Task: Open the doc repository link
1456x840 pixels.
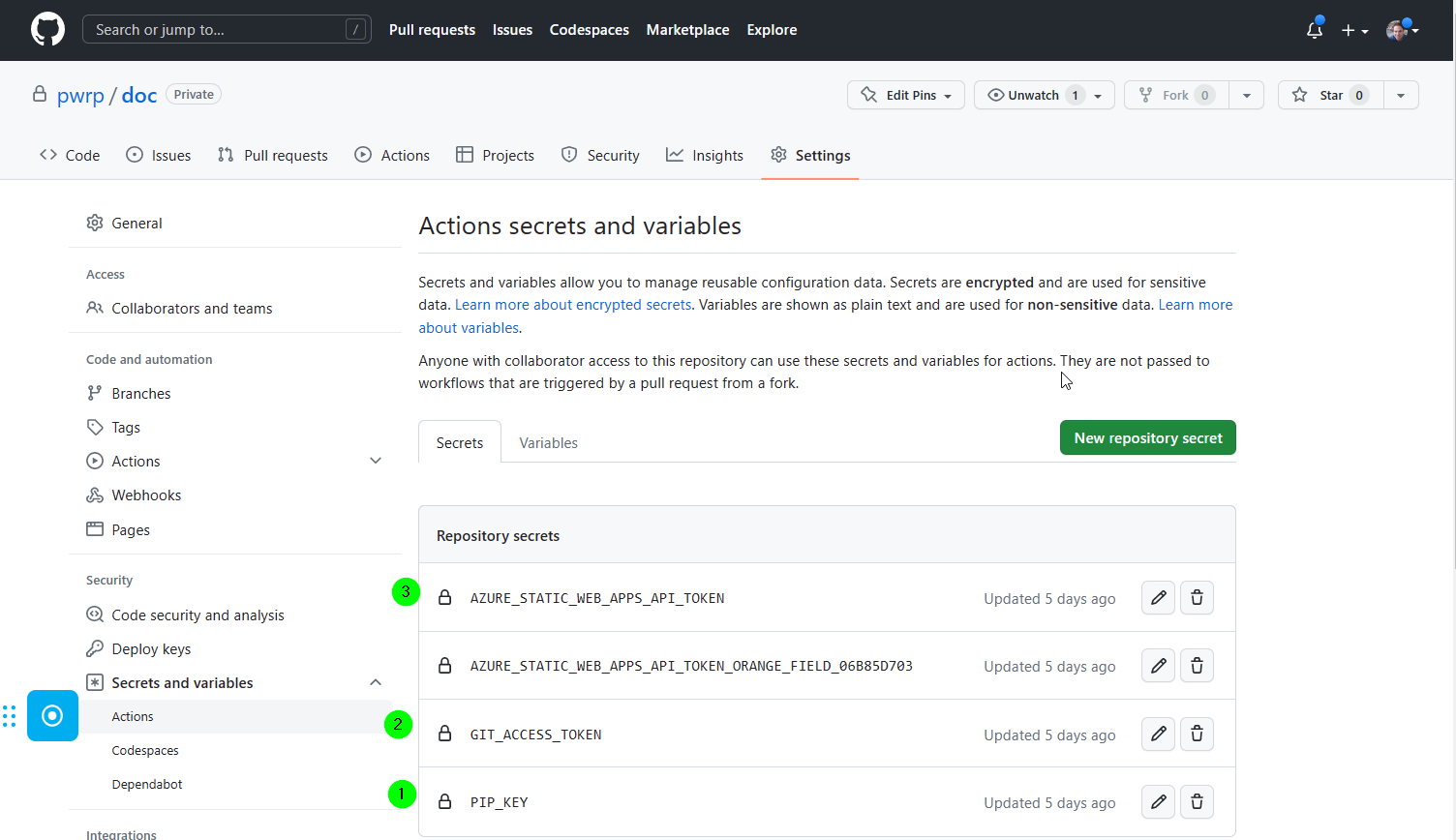Action: tap(139, 95)
